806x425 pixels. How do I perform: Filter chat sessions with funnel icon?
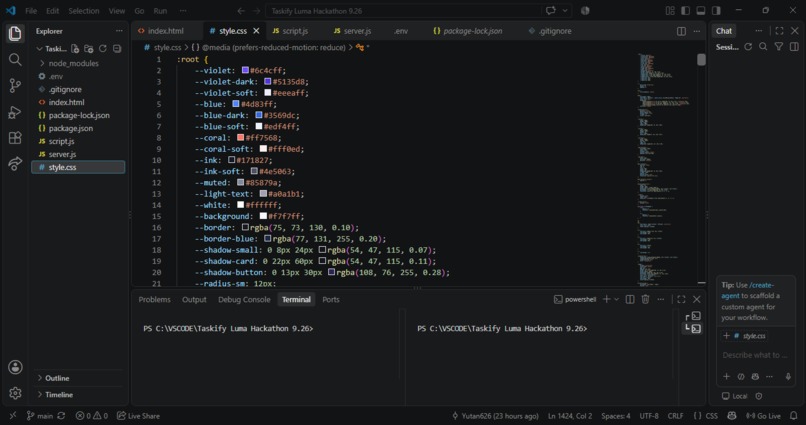tap(779, 47)
